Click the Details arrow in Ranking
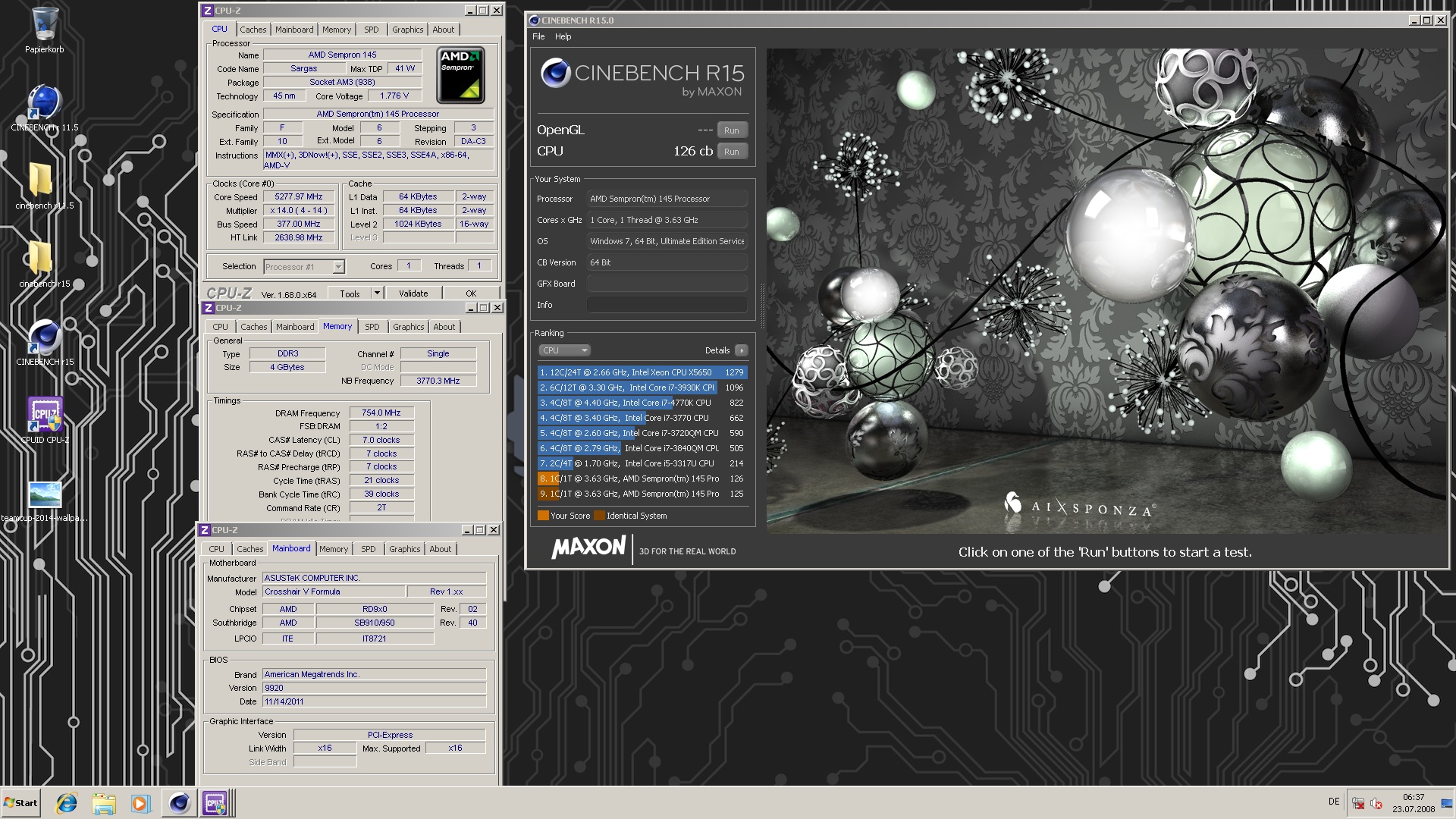This screenshot has height=819, width=1456. coord(742,350)
